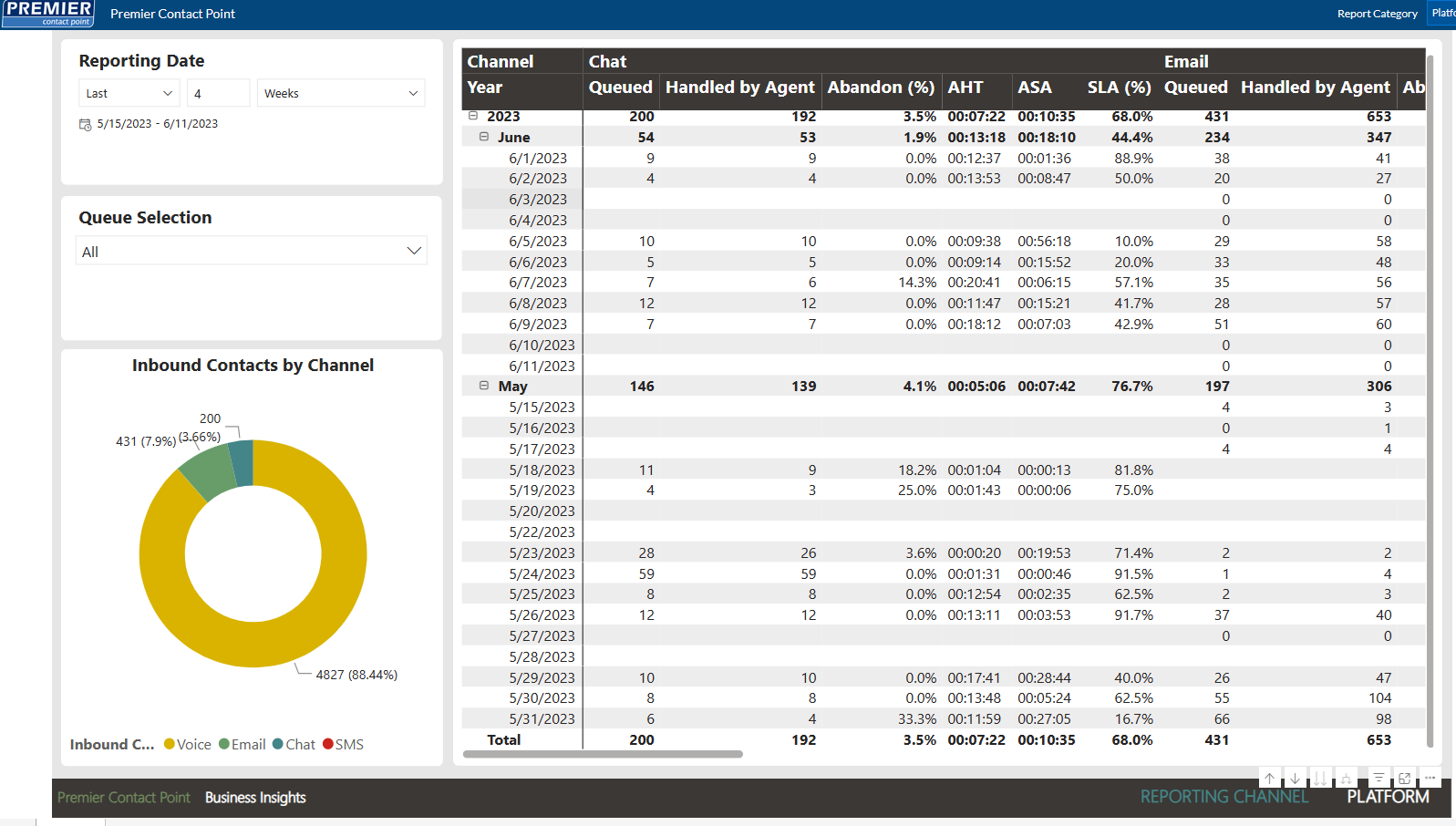Screen dimensions: 1456x826
Task: Collapse the June month row
Action: click(484, 137)
